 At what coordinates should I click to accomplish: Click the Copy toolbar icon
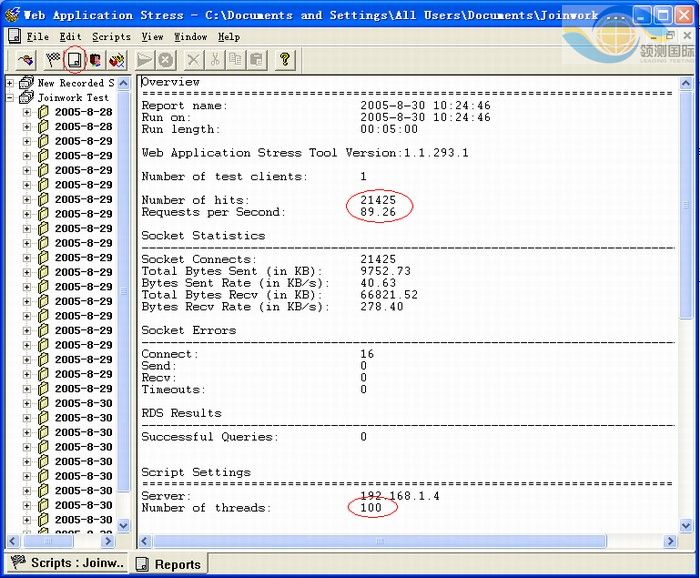236,59
